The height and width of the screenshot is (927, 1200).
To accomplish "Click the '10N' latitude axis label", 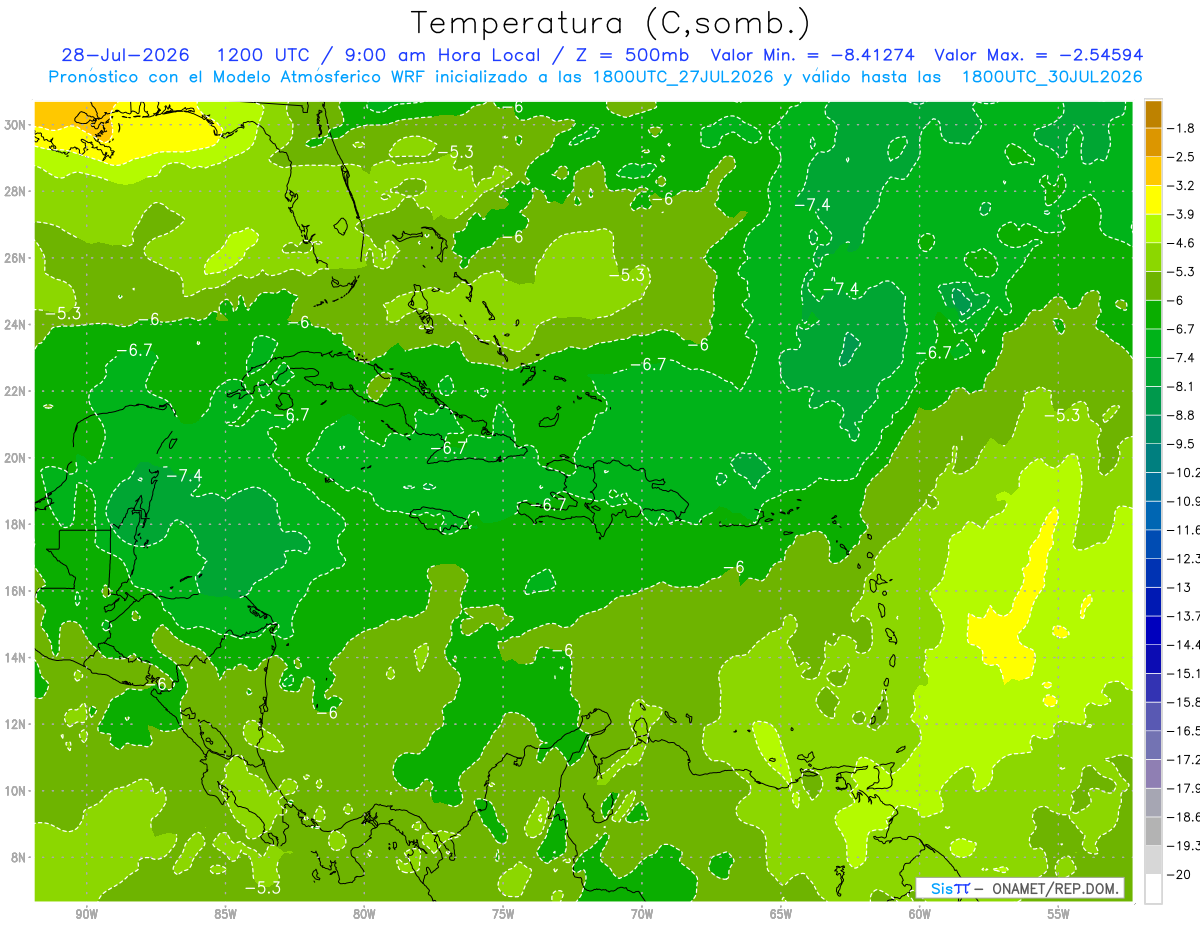I will pyautogui.click(x=16, y=791).
